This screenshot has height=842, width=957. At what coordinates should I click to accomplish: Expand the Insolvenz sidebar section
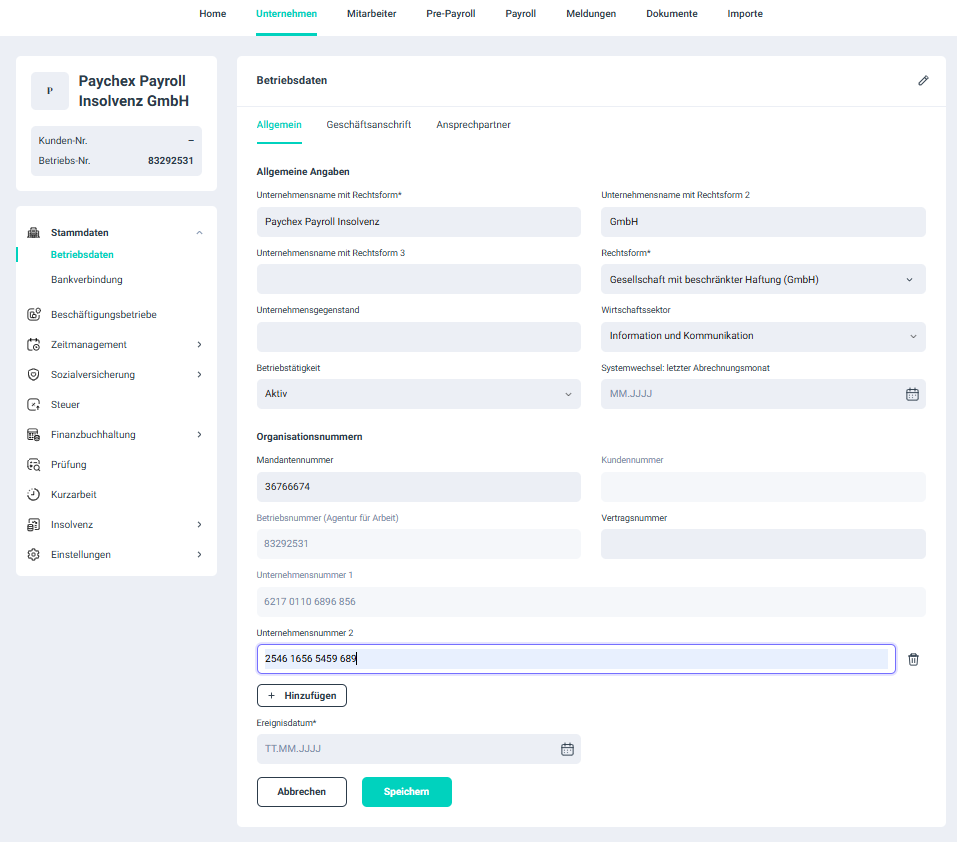click(x=199, y=525)
